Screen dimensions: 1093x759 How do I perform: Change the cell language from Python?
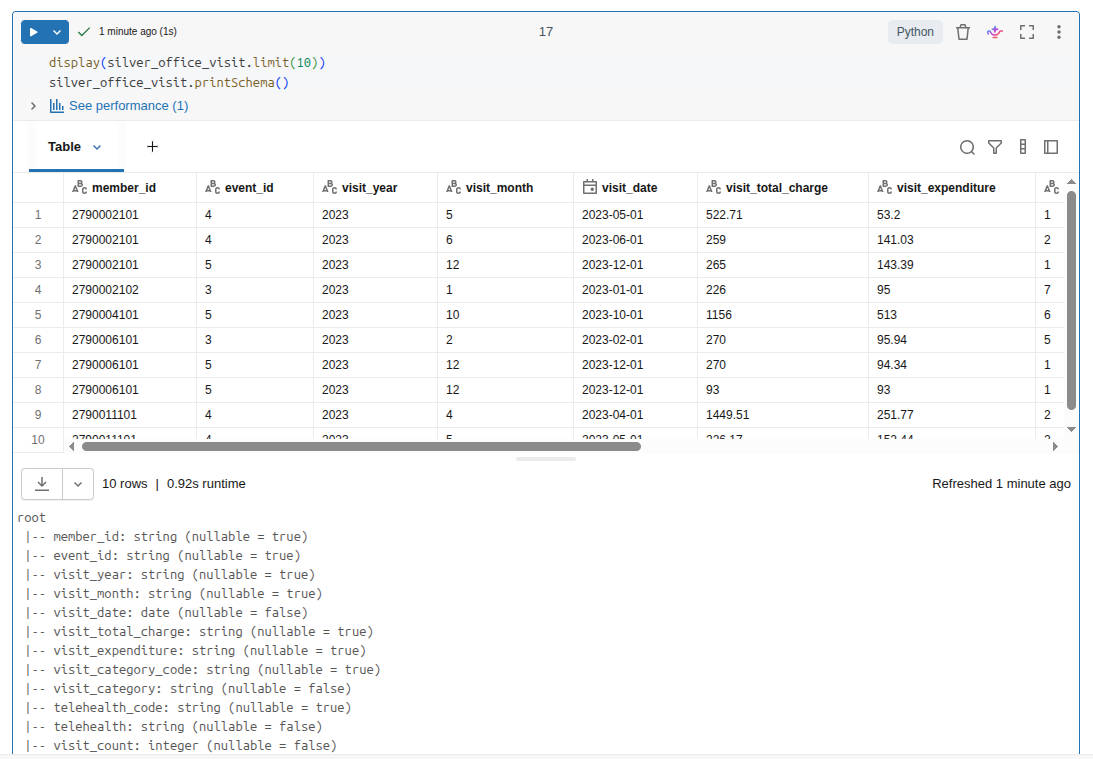coord(914,32)
